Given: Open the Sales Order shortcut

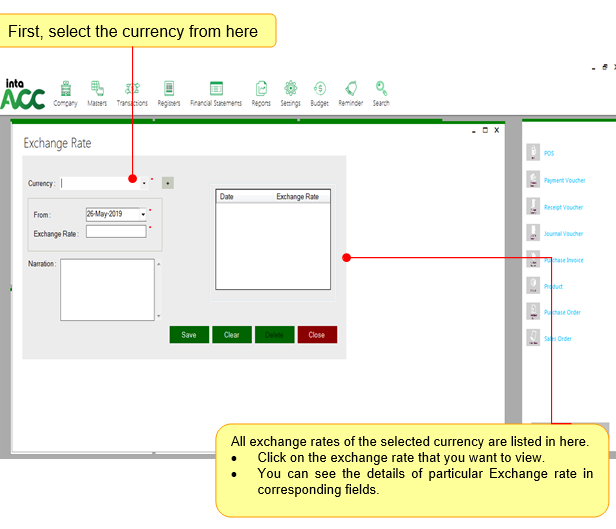Looking at the screenshot, I should click(x=557, y=339).
